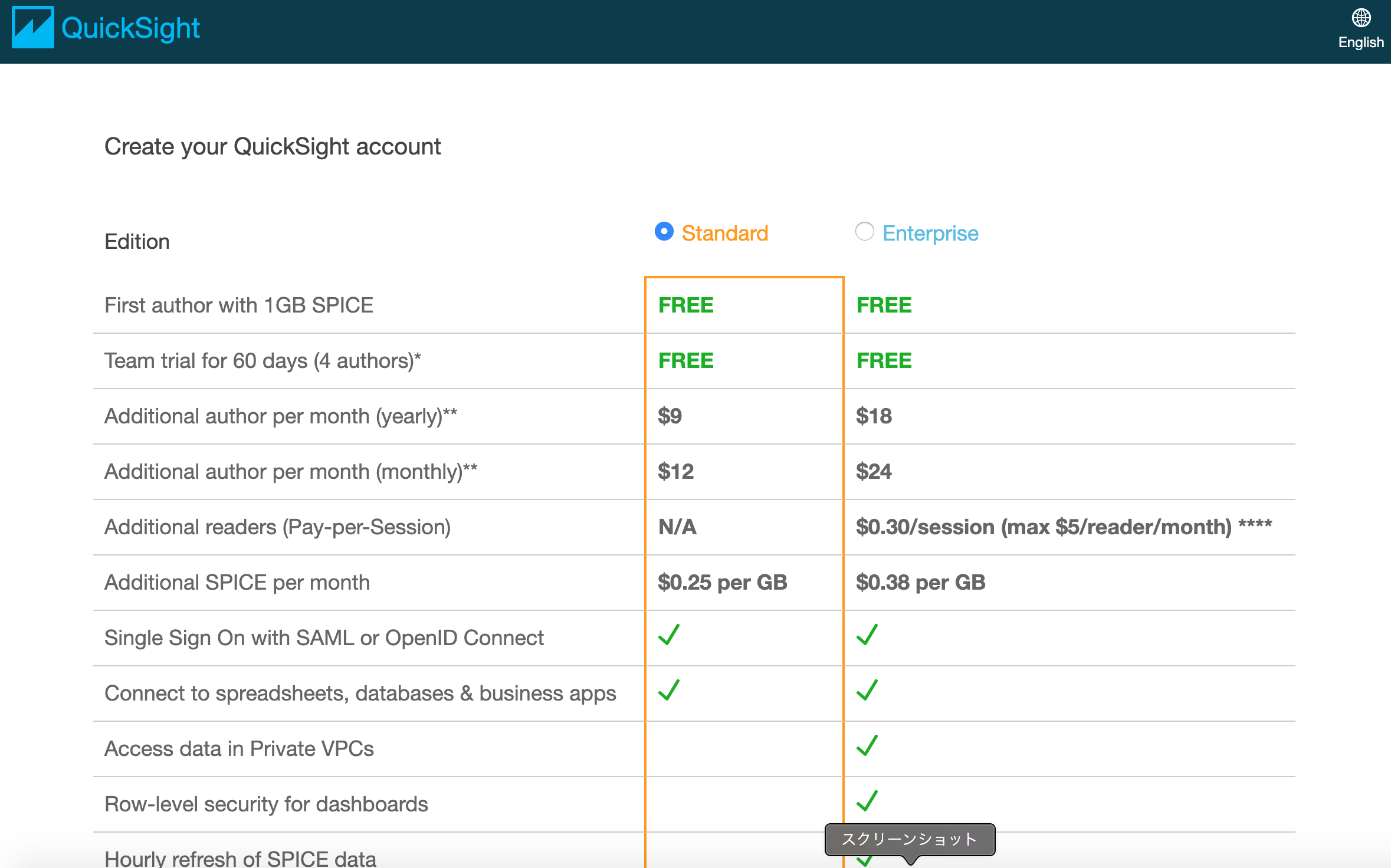Click the Create your QuickSight account heading
The width and height of the screenshot is (1391, 868).
(273, 147)
